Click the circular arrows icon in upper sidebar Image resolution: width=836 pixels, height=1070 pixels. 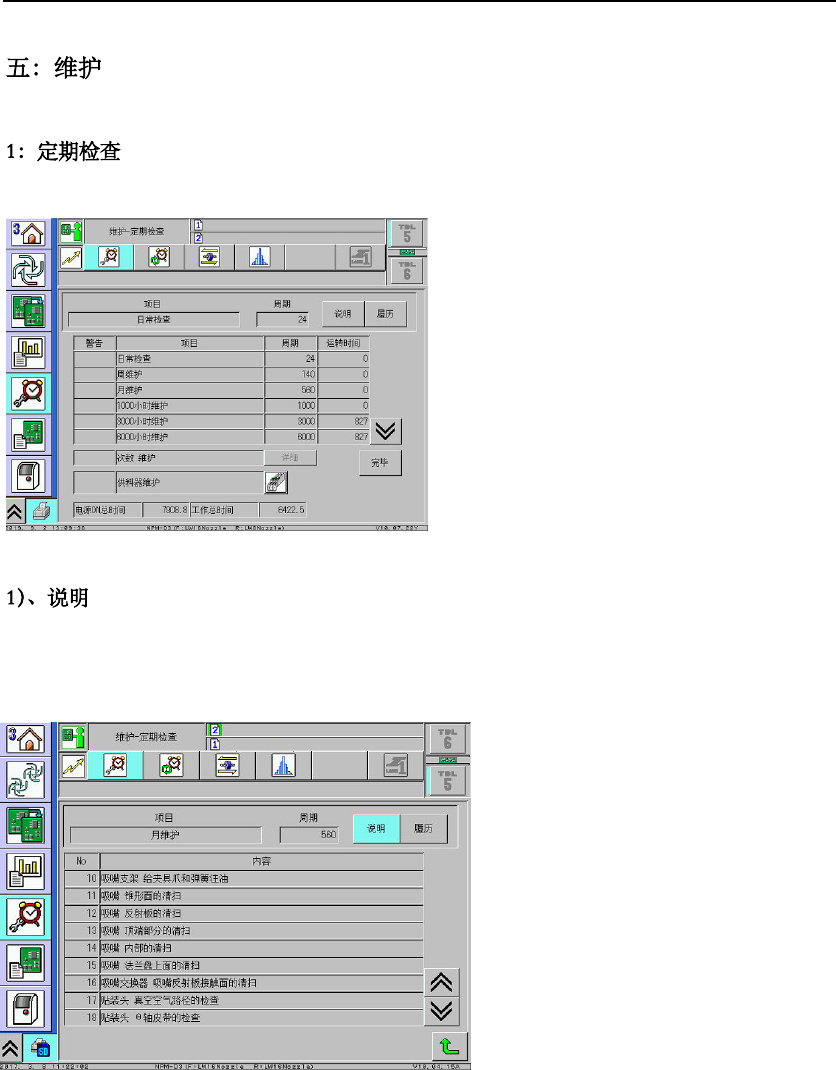(29, 270)
